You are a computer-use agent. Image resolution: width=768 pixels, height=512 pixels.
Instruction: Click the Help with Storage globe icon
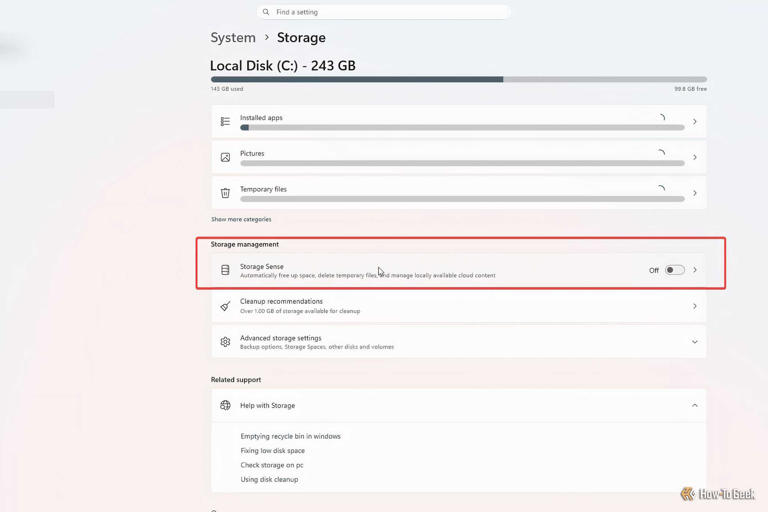pos(225,405)
